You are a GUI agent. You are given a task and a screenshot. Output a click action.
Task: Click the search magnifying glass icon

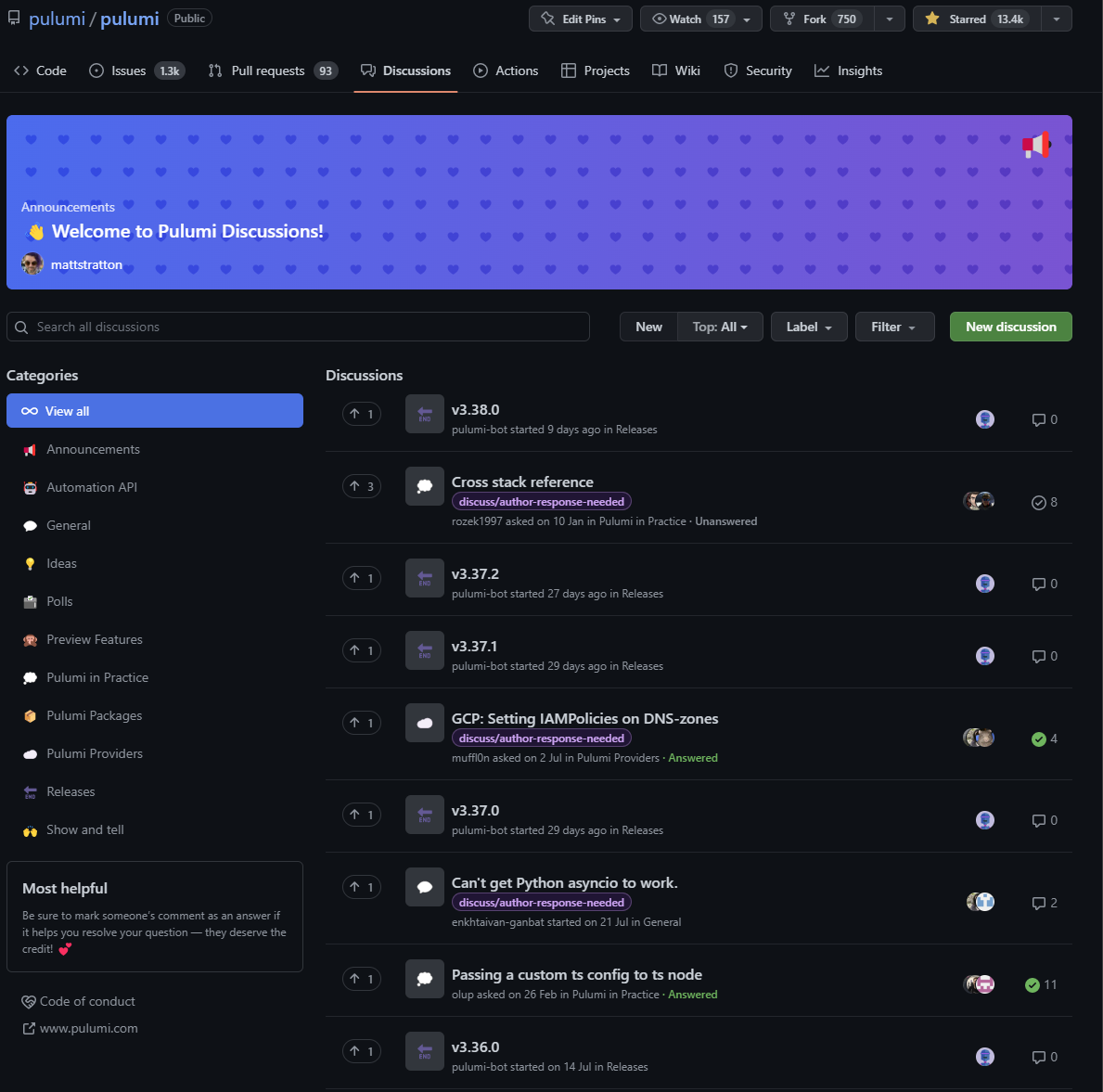(x=21, y=327)
